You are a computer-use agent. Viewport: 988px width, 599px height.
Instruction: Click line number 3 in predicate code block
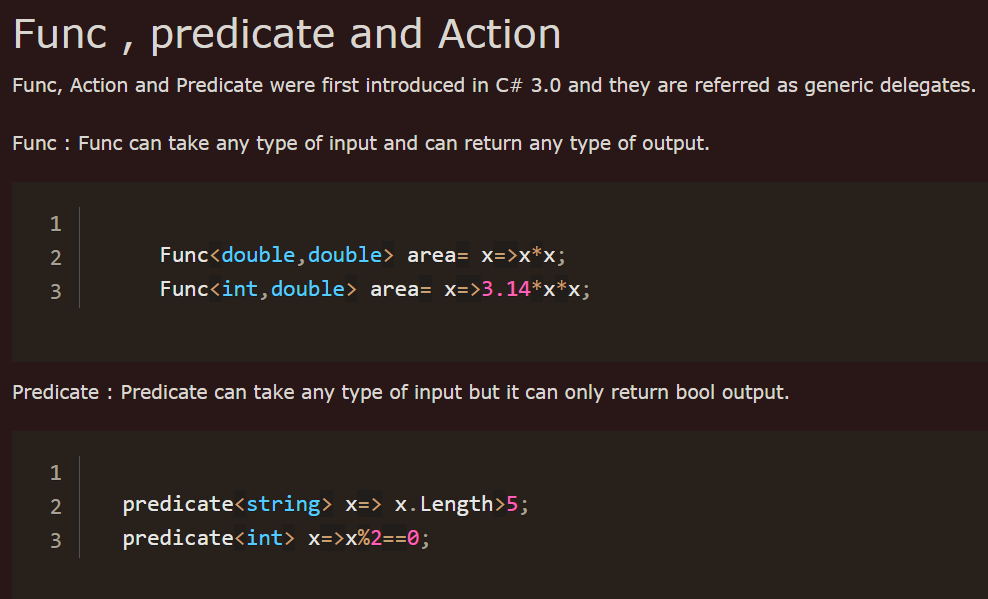click(x=55, y=541)
